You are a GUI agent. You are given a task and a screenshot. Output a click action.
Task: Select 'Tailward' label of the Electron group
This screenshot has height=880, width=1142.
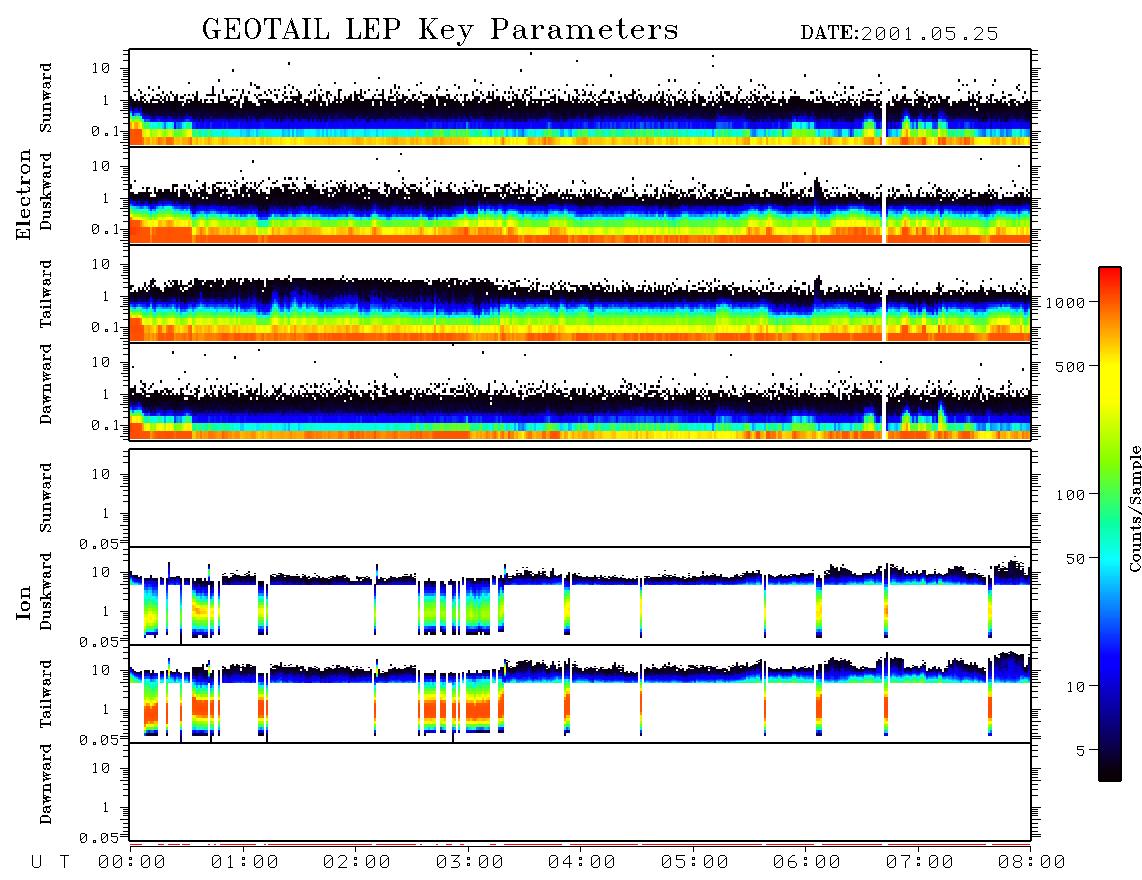pos(46,294)
